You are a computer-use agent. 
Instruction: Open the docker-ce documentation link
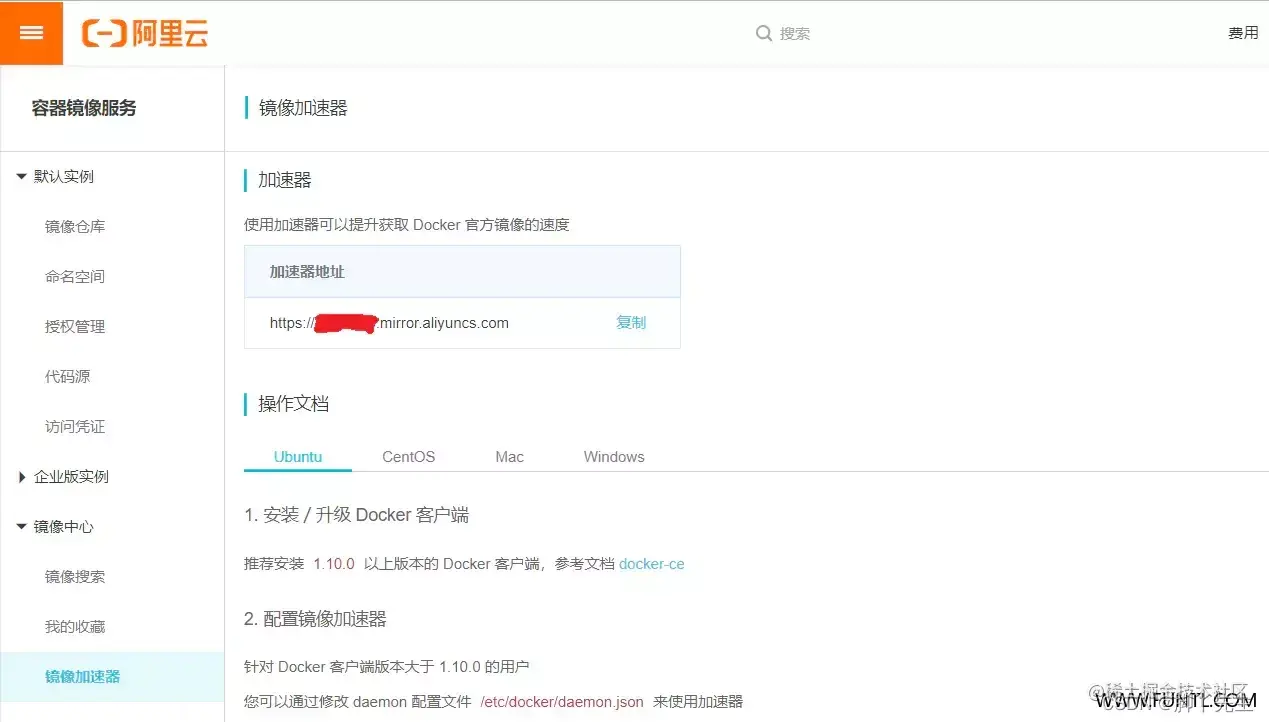651,563
